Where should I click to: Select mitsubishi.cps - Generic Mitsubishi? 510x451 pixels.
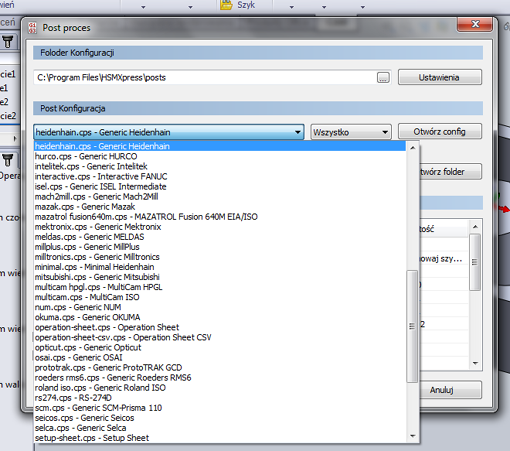coord(220,277)
